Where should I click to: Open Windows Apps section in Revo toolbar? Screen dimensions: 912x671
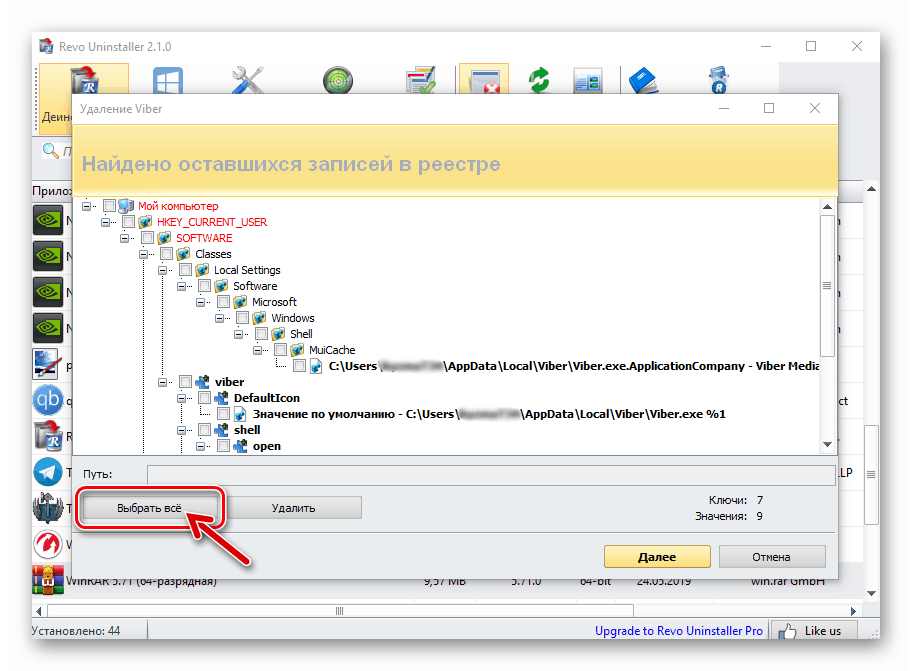pos(168,80)
